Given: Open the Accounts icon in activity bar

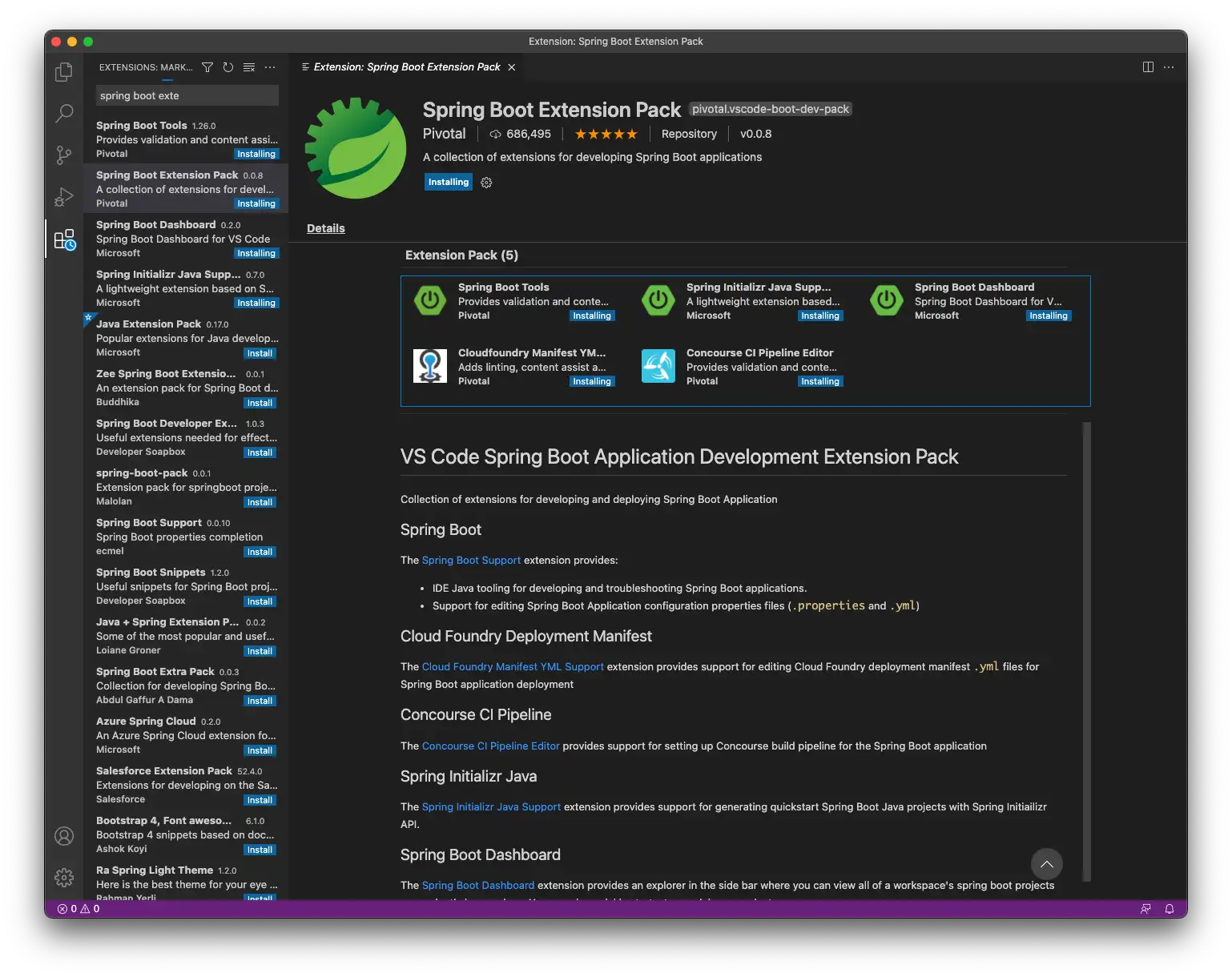Looking at the screenshot, I should pos(64,836).
